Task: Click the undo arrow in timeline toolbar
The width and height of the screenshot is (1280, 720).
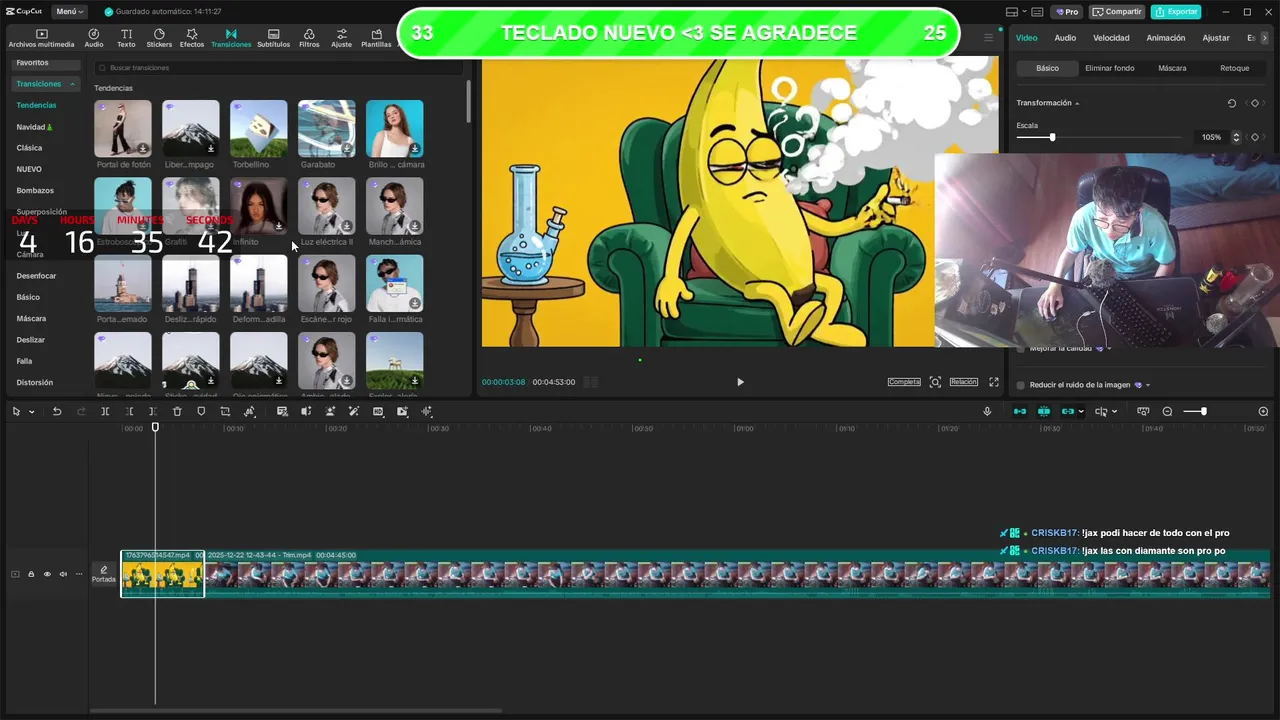Action: pyautogui.click(x=57, y=411)
